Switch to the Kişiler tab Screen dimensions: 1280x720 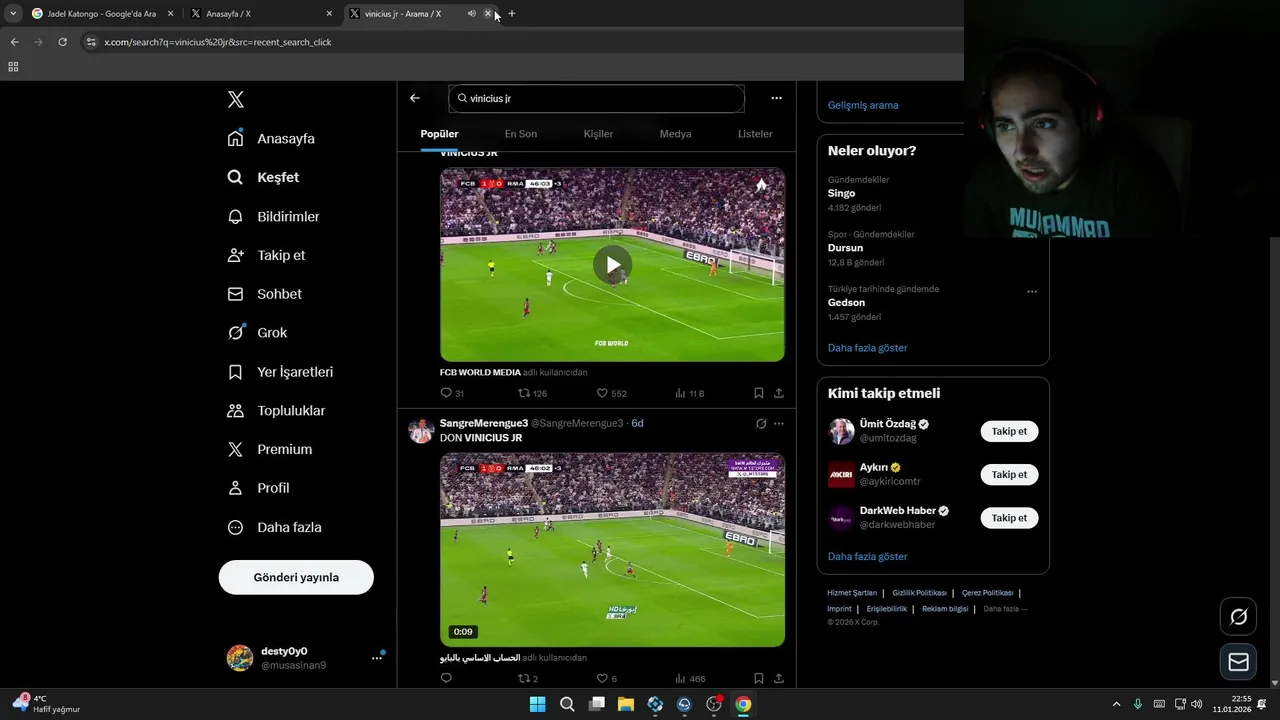pyautogui.click(x=598, y=134)
